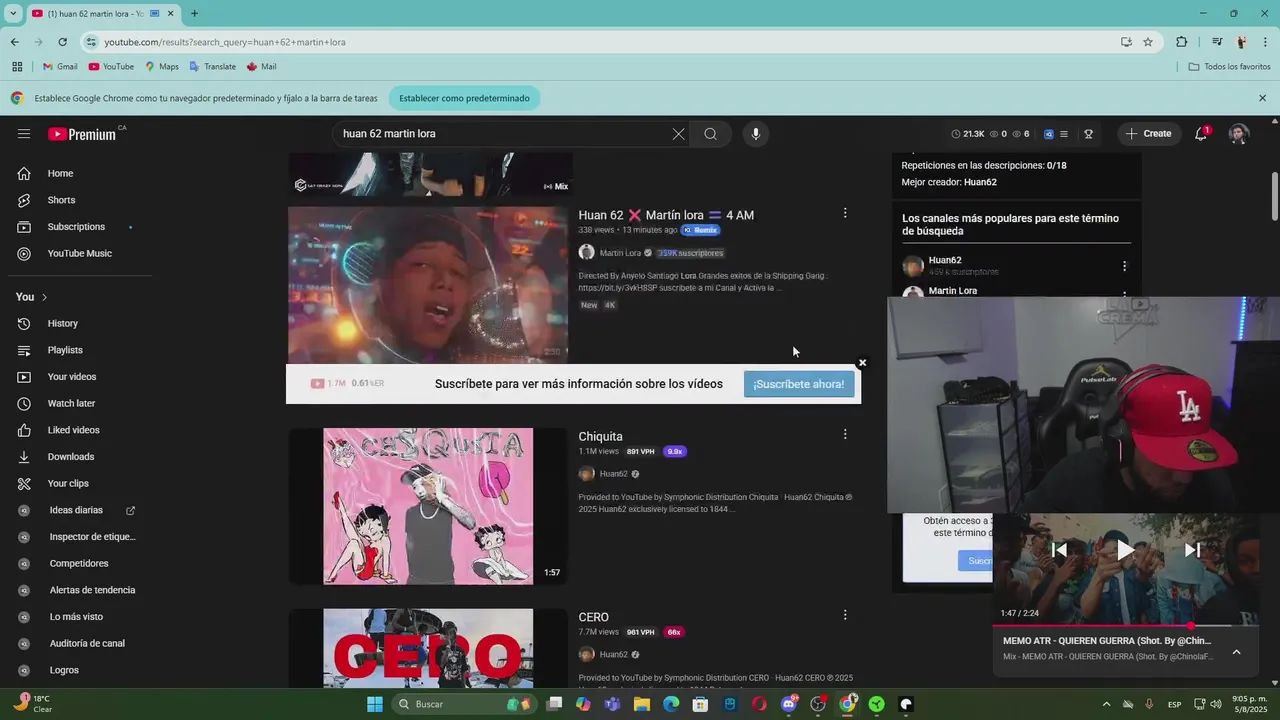The width and height of the screenshot is (1280, 720).
Task: Go to previous track in miniplayer
Action: 1059,549
